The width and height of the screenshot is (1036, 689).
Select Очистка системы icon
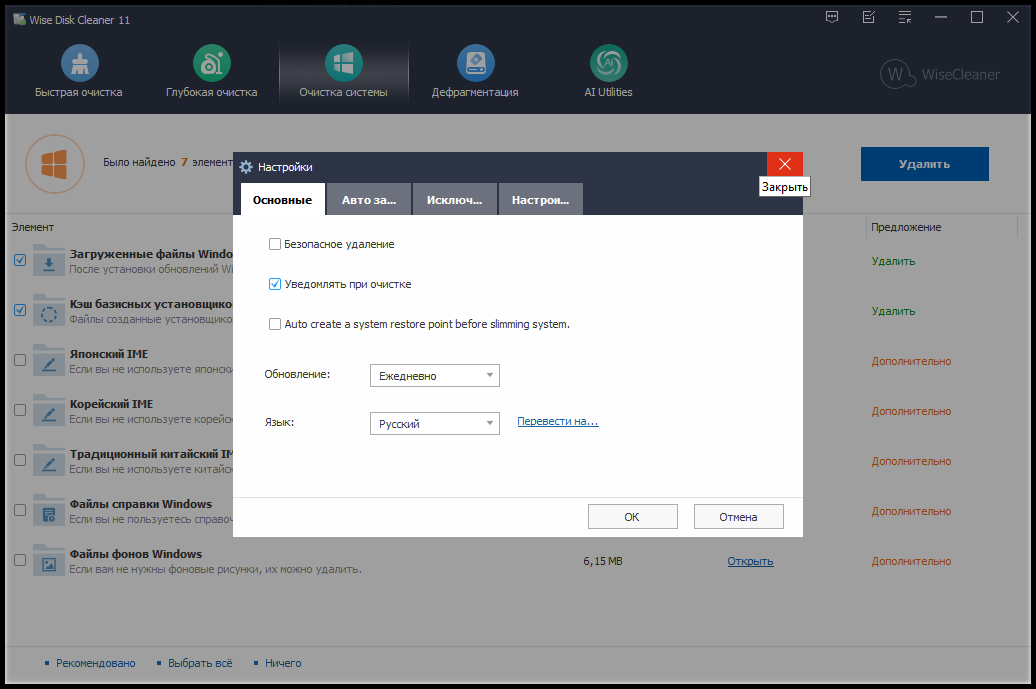coord(344,63)
